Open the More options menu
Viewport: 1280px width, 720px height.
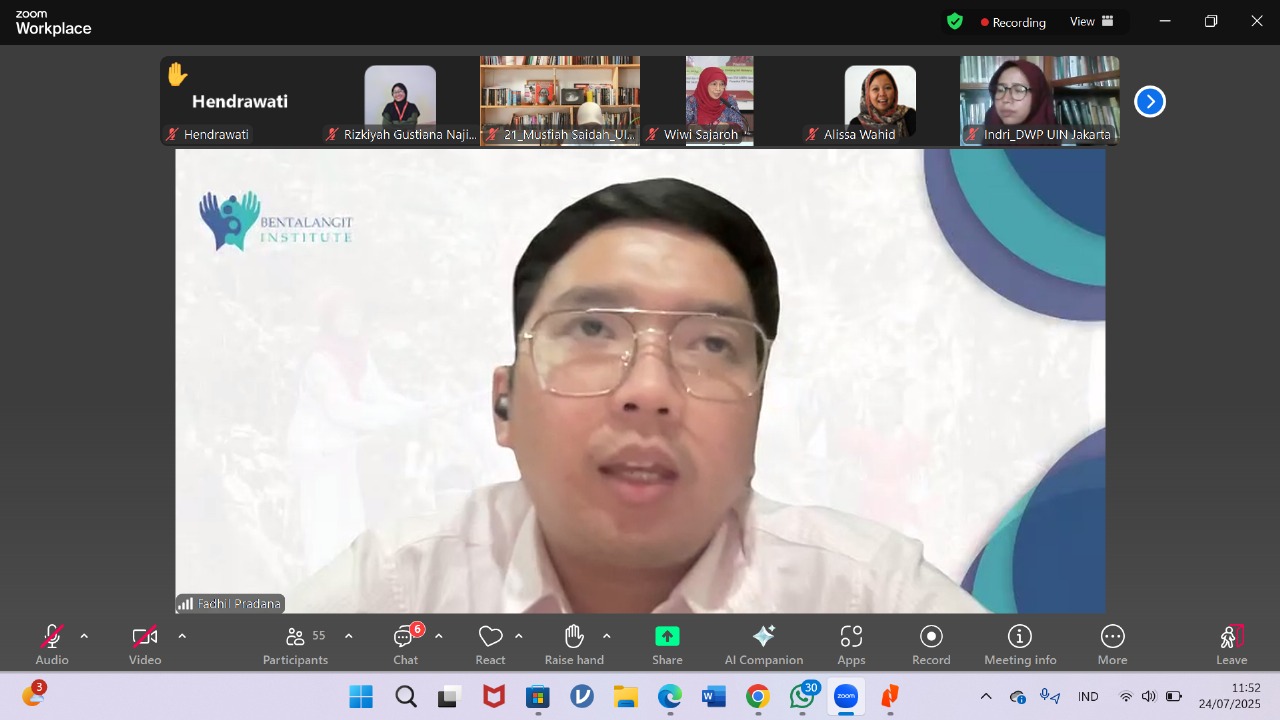[x=1112, y=645]
